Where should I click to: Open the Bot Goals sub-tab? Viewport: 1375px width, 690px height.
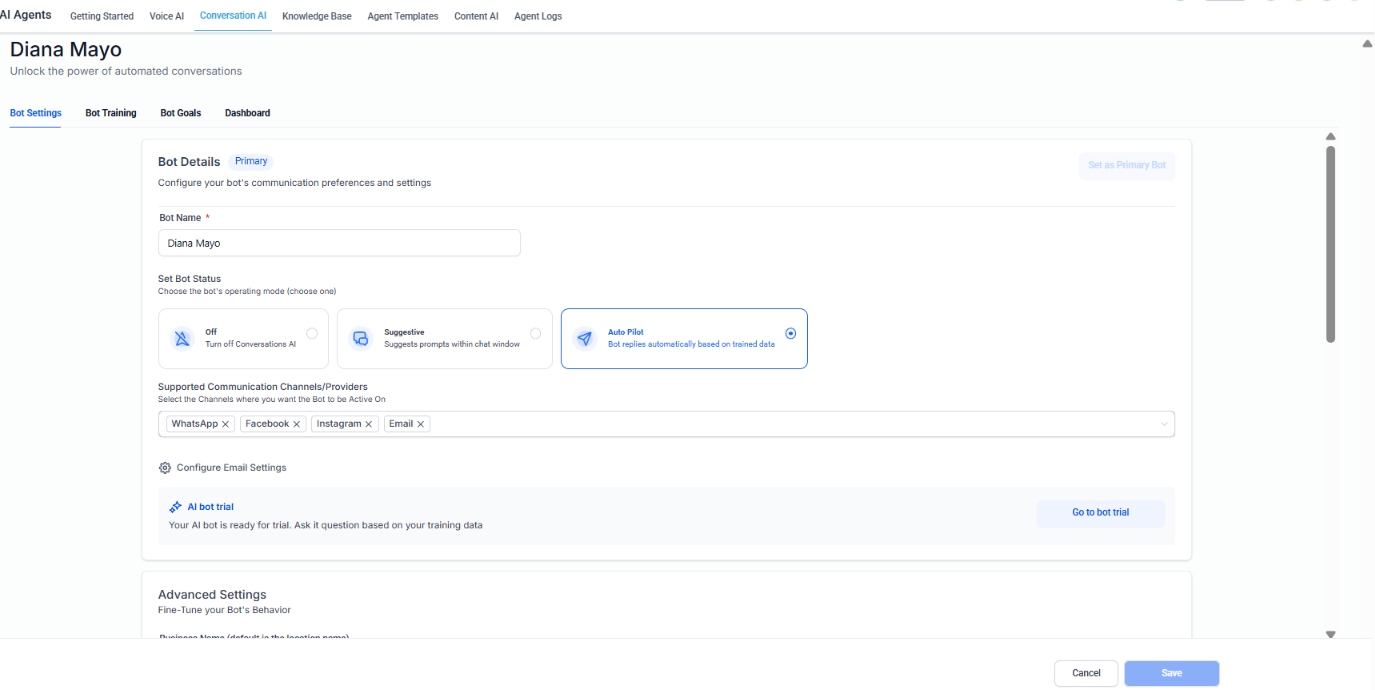point(181,113)
